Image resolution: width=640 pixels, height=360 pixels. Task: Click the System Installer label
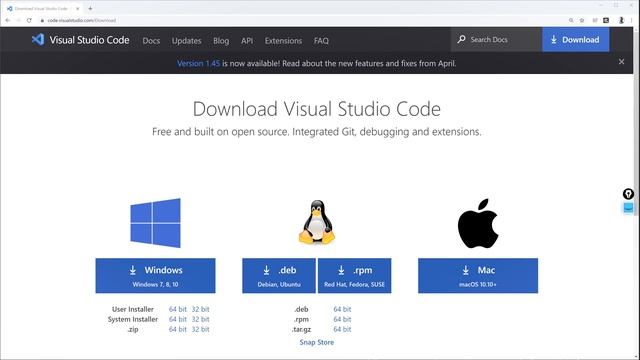133,319
